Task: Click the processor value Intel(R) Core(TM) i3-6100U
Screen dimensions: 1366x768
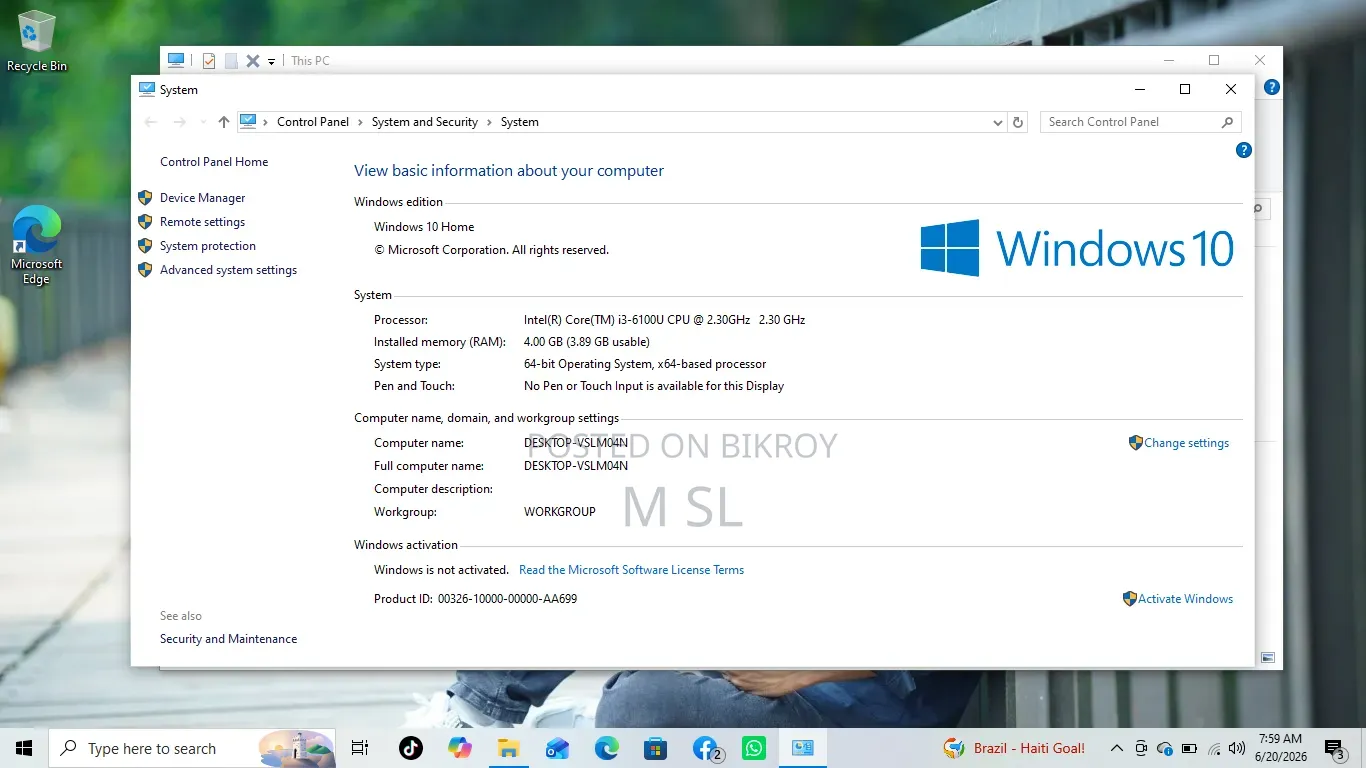Action: pyautogui.click(x=664, y=320)
